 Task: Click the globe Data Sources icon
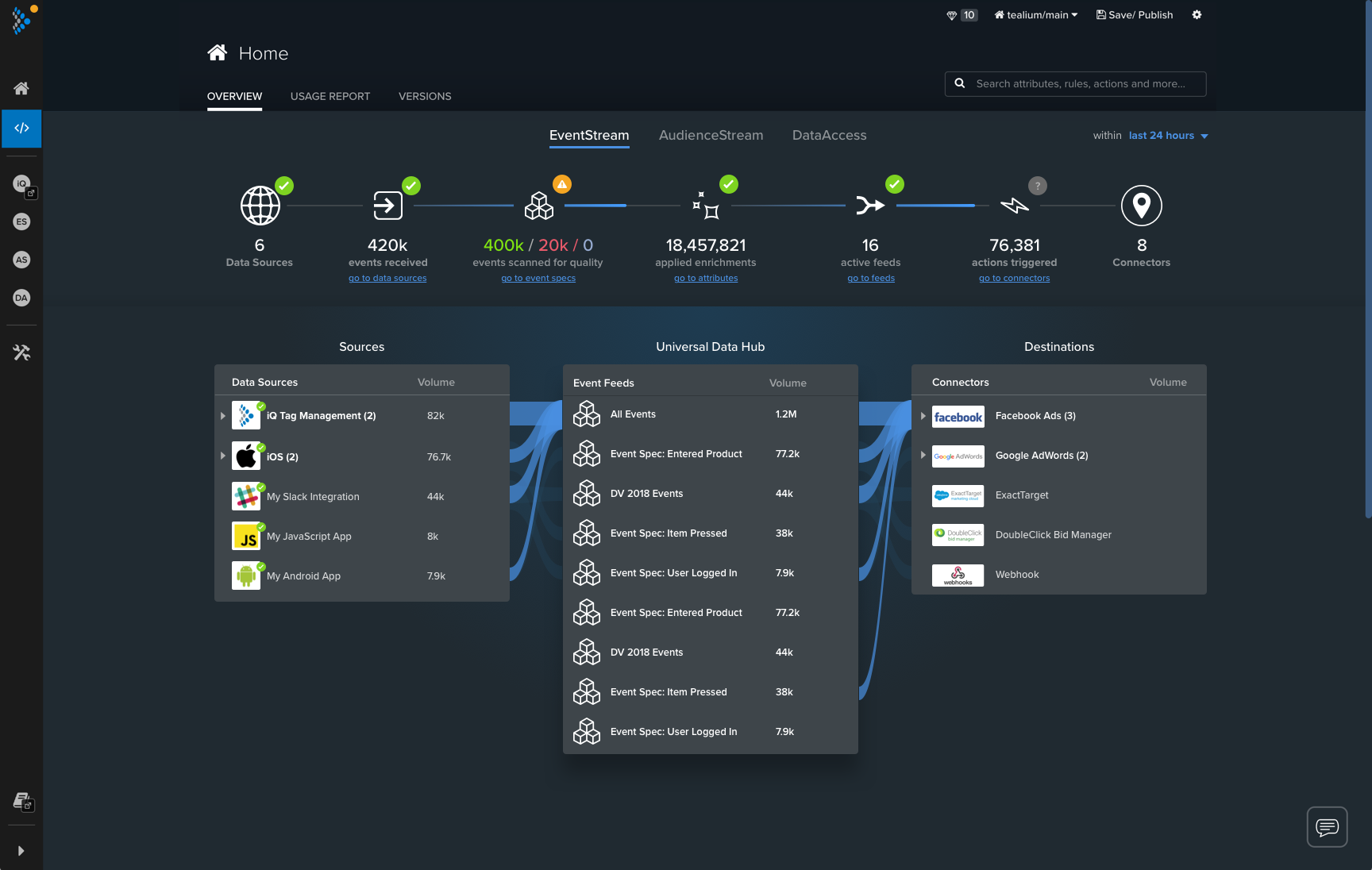pyautogui.click(x=260, y=206)
